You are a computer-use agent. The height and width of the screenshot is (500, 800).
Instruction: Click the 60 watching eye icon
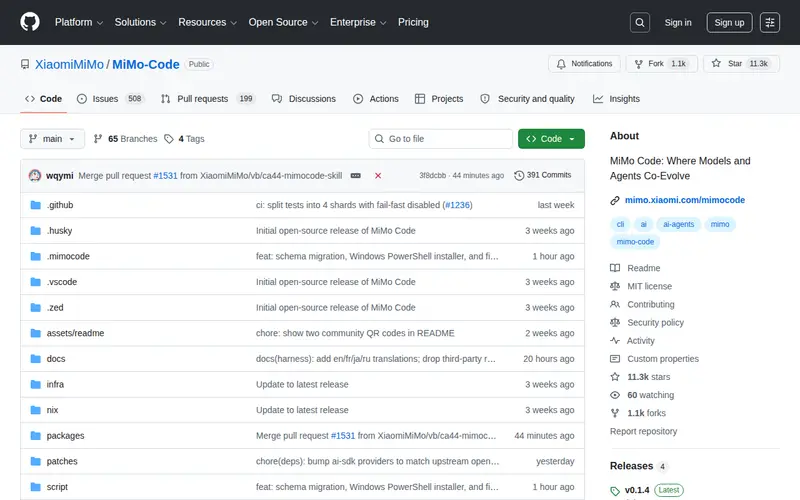(x=615, y=395)
